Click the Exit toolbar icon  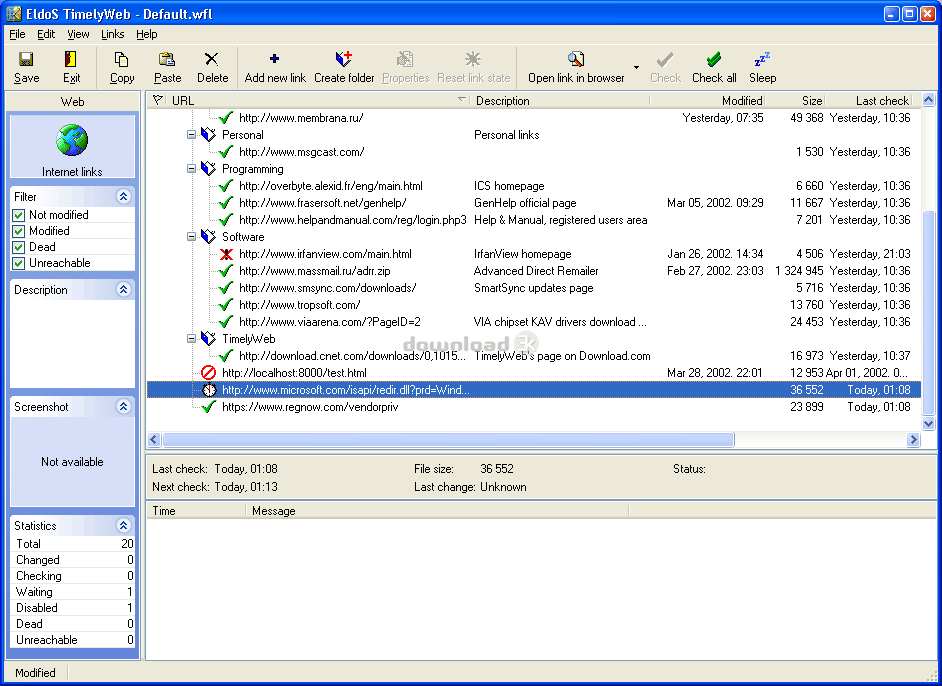point(71,59)
